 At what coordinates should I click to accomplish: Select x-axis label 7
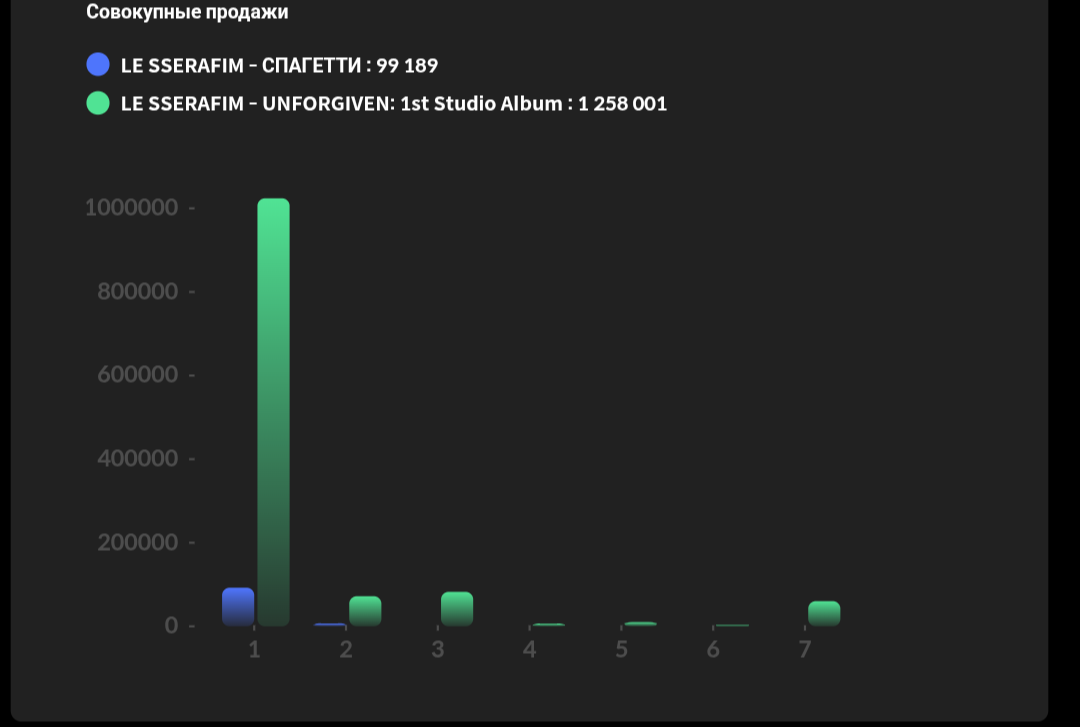(805, 650)
